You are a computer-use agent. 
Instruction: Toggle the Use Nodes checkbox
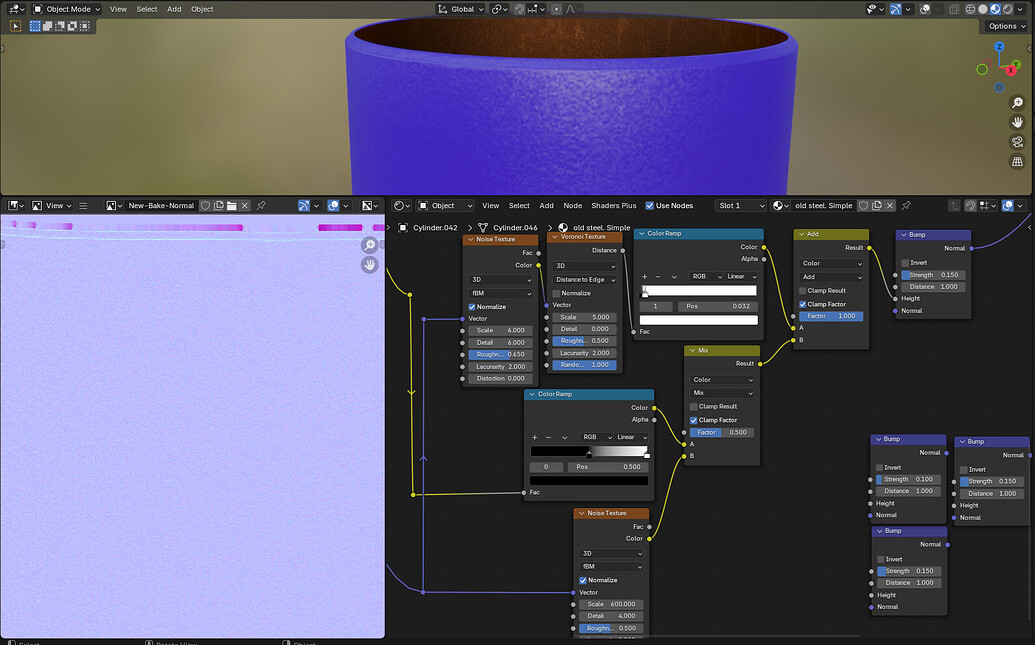click(x=650, y=206)
